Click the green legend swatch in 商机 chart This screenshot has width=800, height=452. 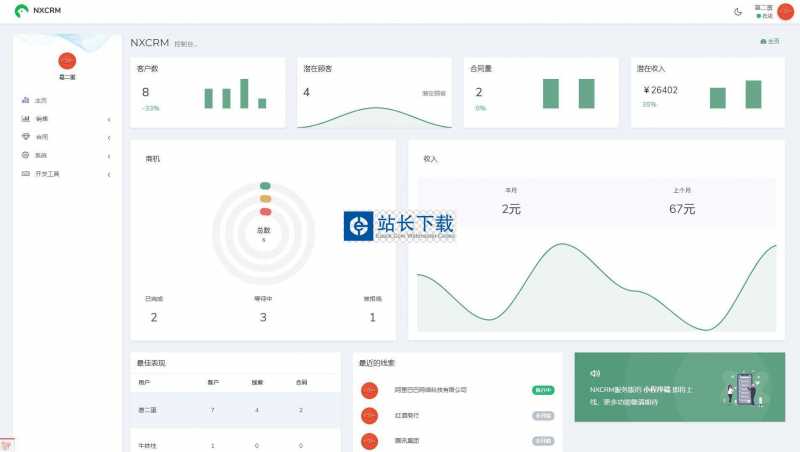(x=265, y=186)
